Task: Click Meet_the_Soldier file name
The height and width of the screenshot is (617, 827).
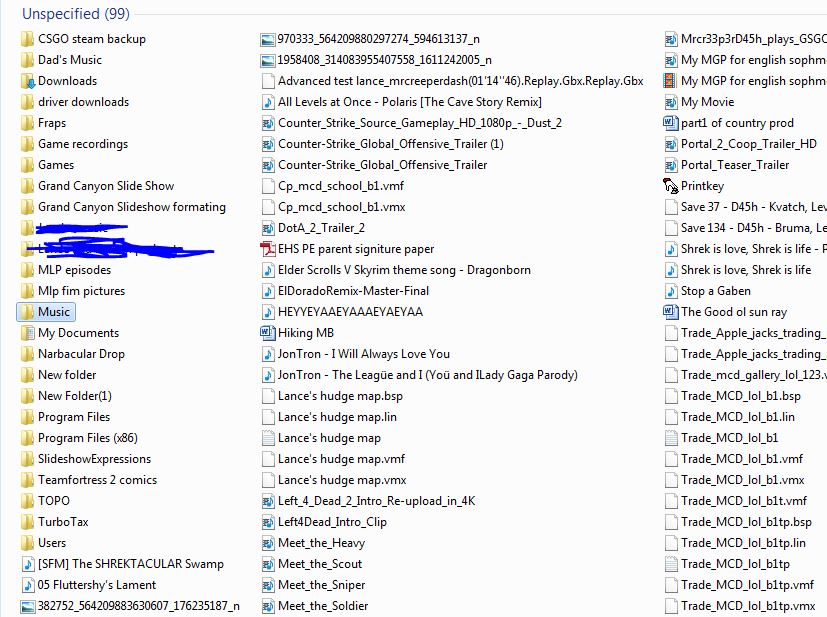Action: coord(323,606)
